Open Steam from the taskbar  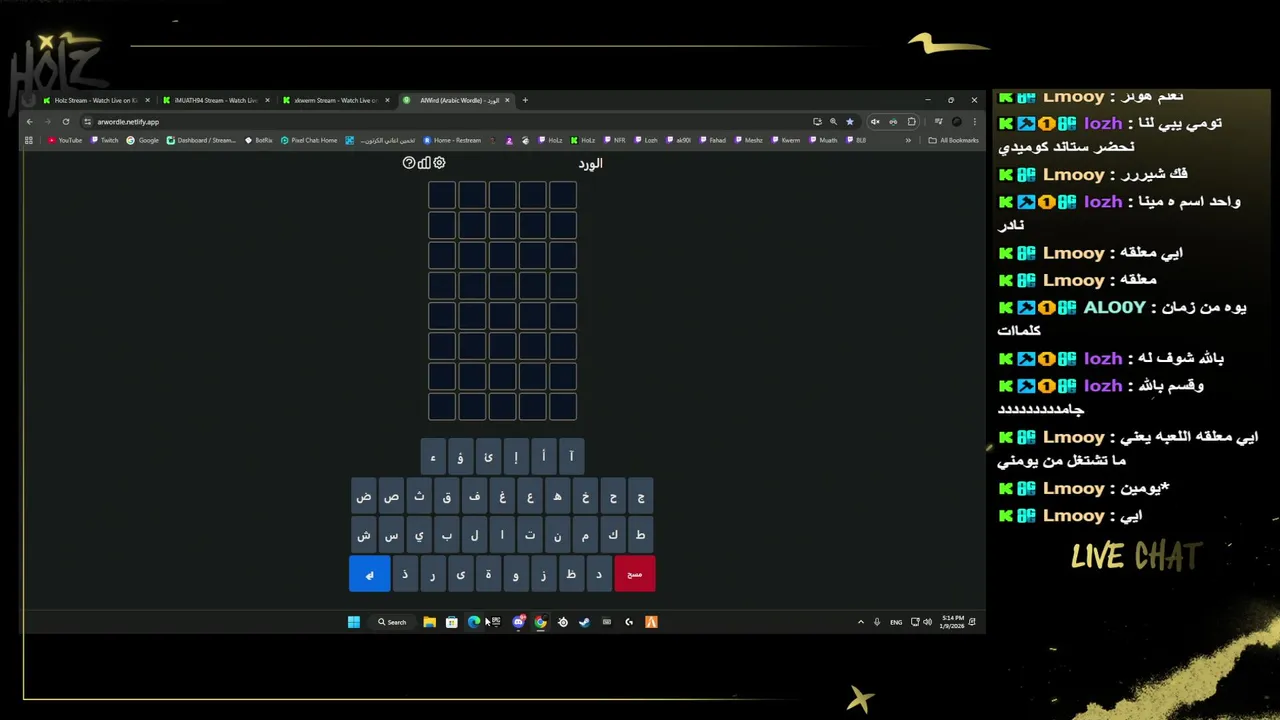click(584, 622)
